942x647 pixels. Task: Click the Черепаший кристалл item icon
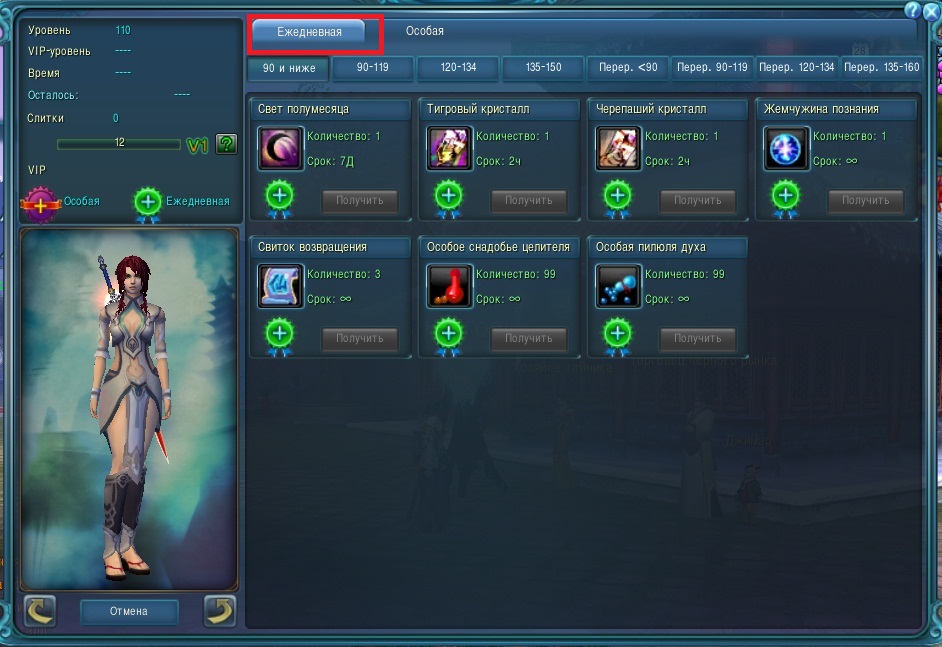(618, 148)
